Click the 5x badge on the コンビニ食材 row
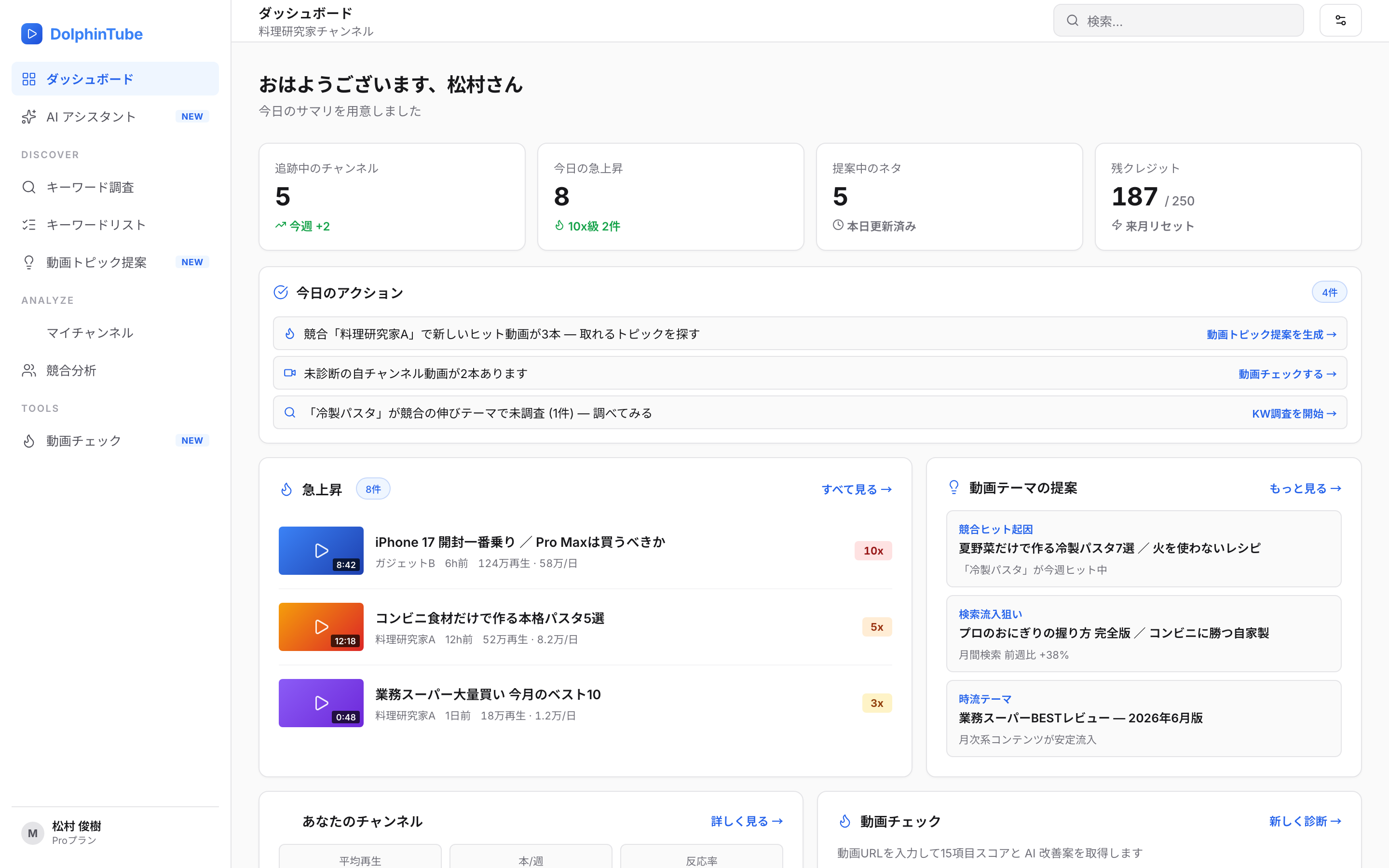 click(x=877, y=627)
